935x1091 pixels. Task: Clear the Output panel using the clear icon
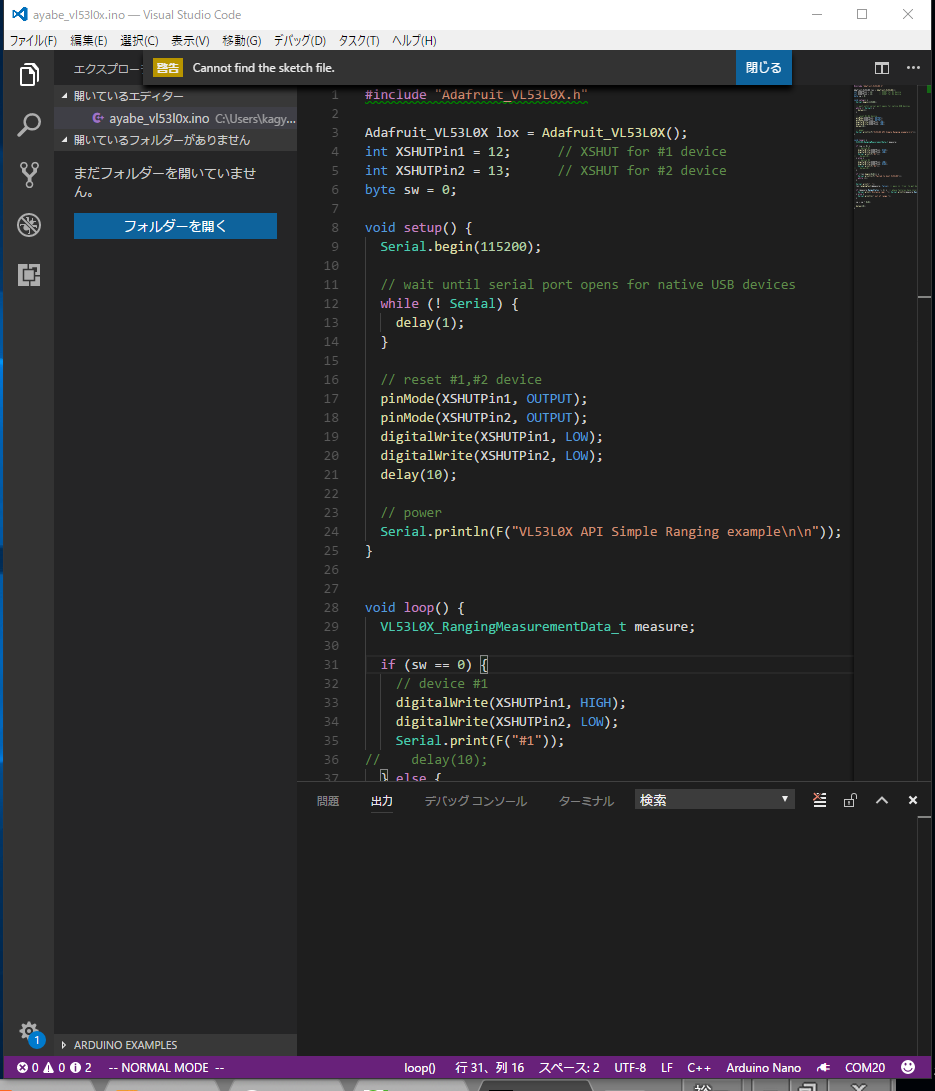(x=819, y=799)
